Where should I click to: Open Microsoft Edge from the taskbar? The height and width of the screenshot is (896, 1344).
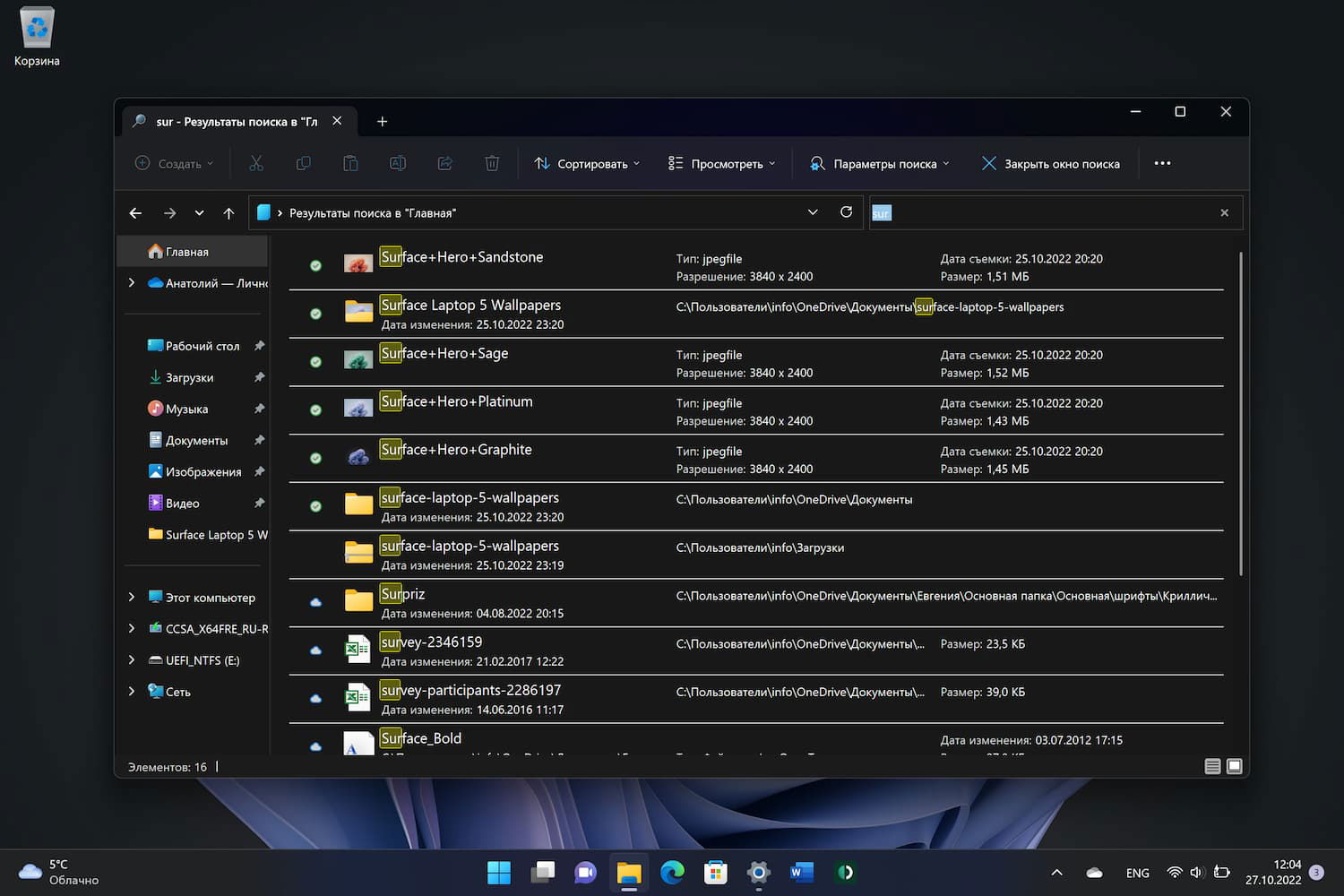point(672,872)
